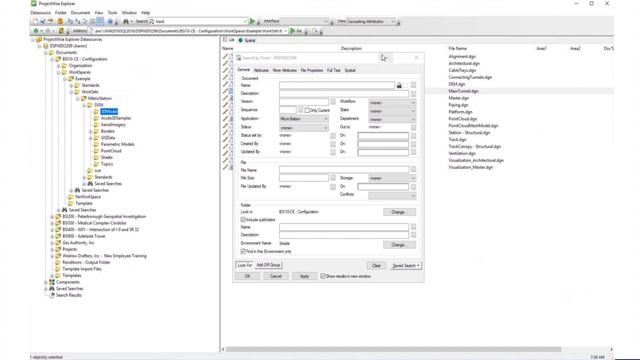Switch to the Attributes tab
The height and width of the screenshot is (360, 640).
[261, 71]
